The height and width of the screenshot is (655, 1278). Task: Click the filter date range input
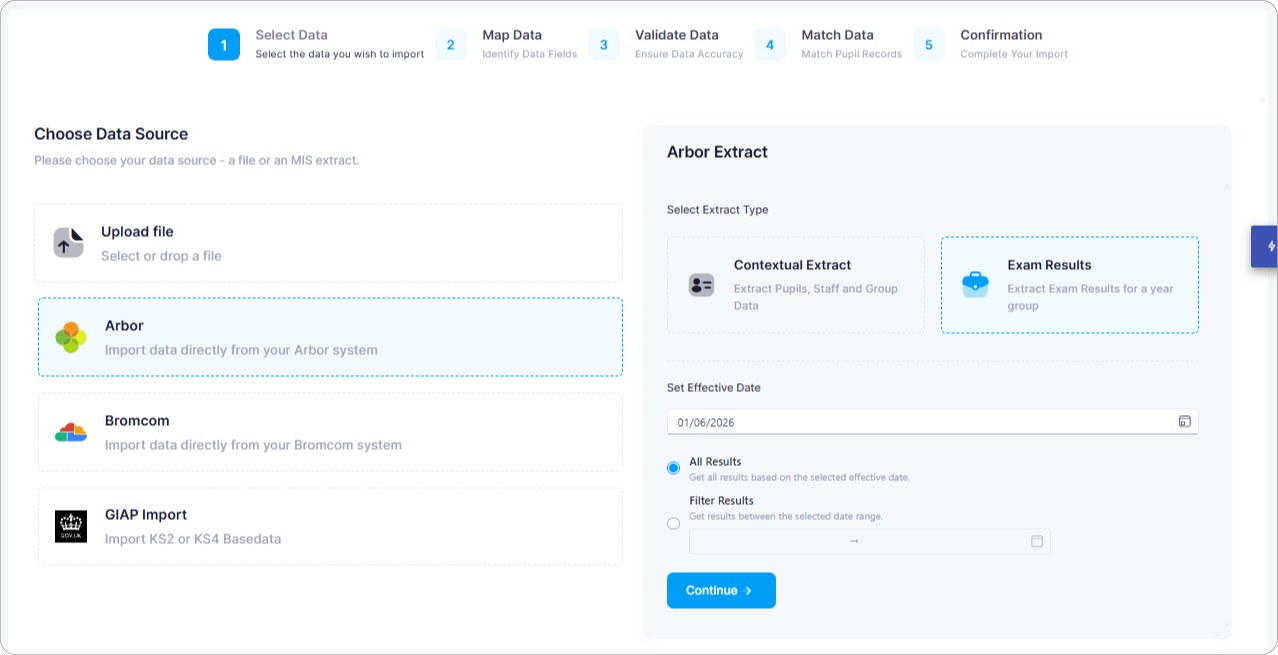(x=870, y=541)
